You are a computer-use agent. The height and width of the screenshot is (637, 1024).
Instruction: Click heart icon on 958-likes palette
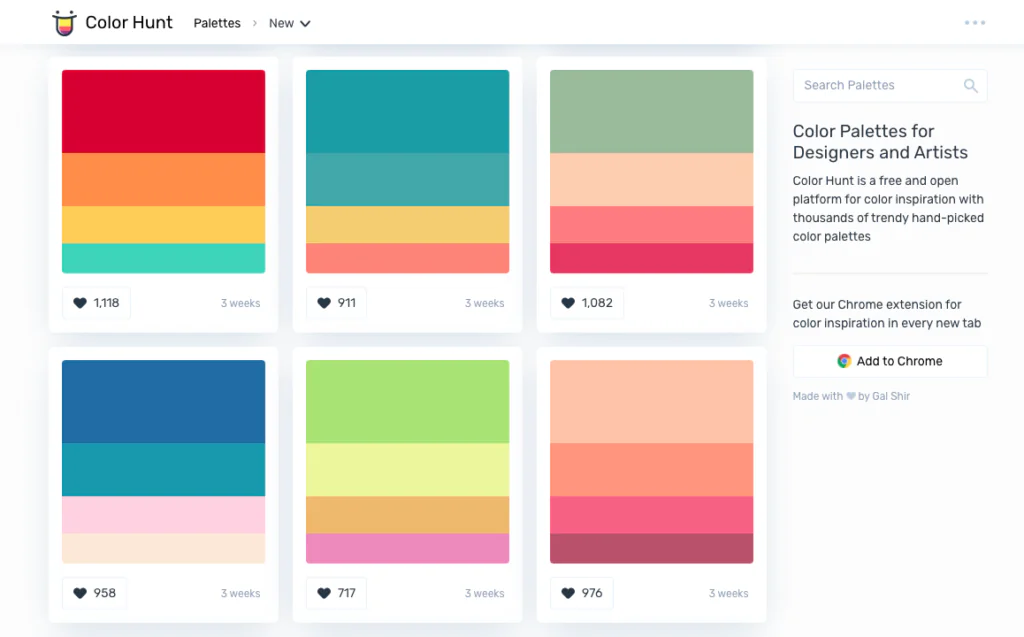(x=80, y=593)
